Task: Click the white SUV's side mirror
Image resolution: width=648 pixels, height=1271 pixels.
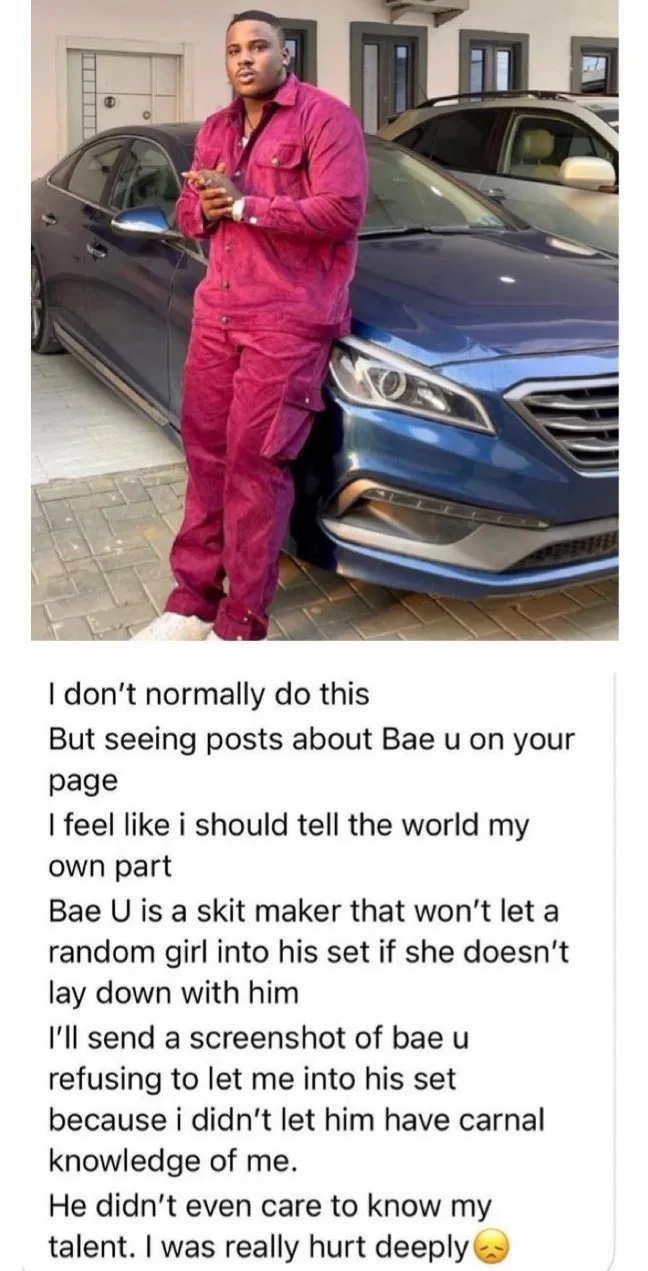Action: (x=587, y=170)
